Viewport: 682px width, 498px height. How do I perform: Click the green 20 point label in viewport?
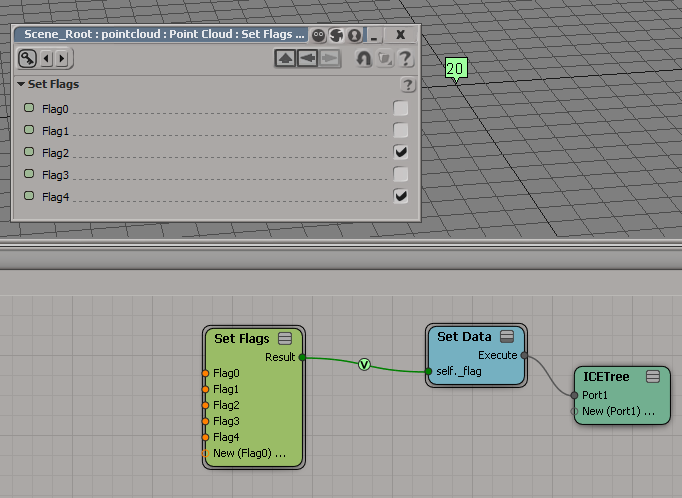coord(456,69)
